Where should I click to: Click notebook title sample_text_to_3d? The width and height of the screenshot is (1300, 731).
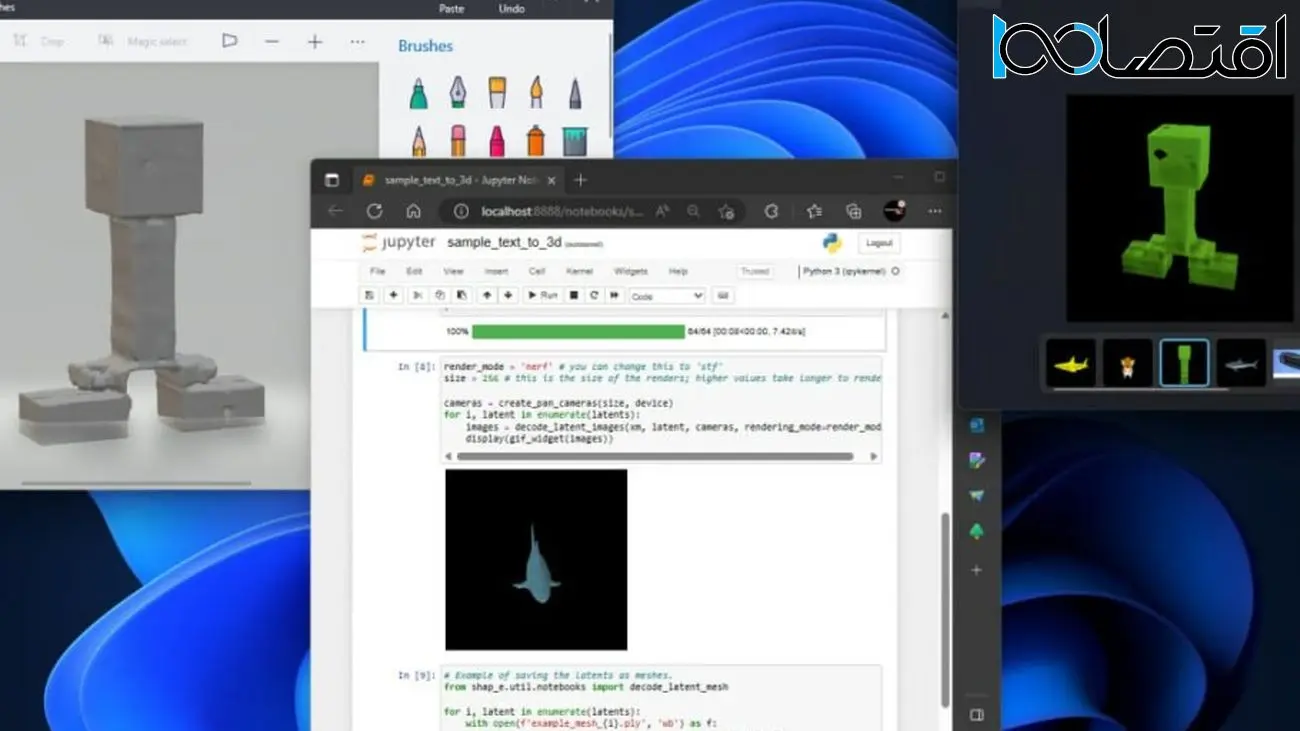[x=504, y=243]
